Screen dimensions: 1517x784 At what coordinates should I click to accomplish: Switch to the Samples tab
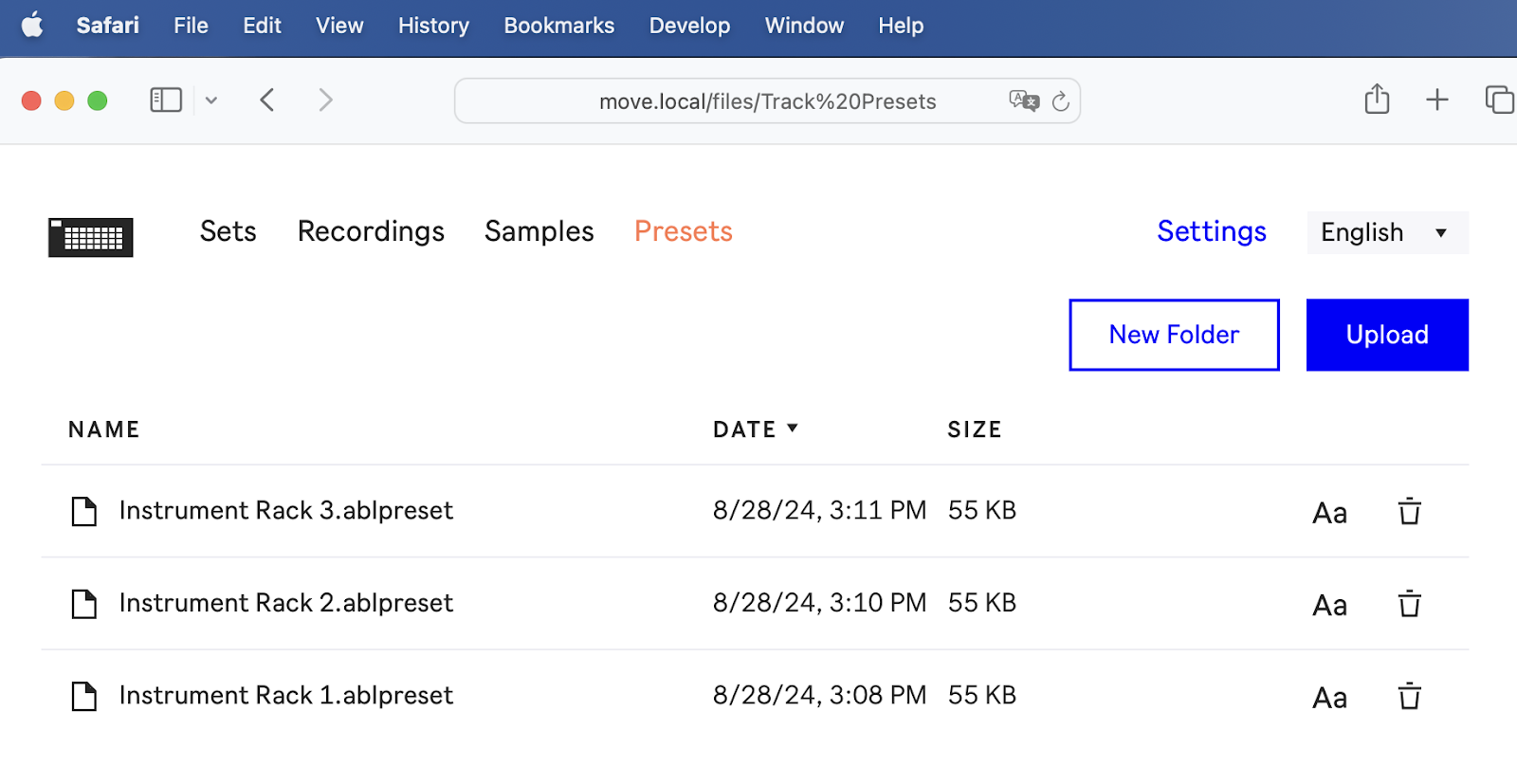[x=539, y=231]
